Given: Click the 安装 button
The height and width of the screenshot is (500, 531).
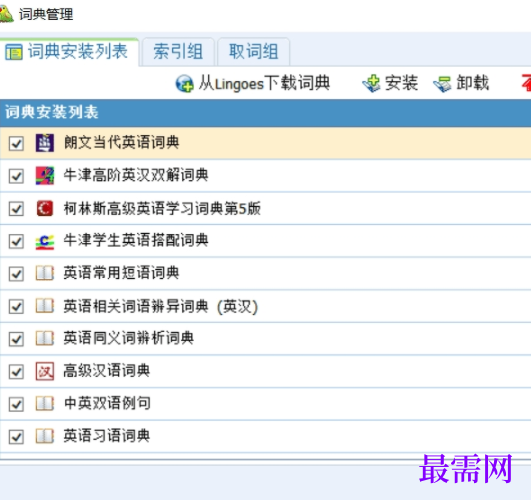Looking at the screenshot, I should 390,83.
